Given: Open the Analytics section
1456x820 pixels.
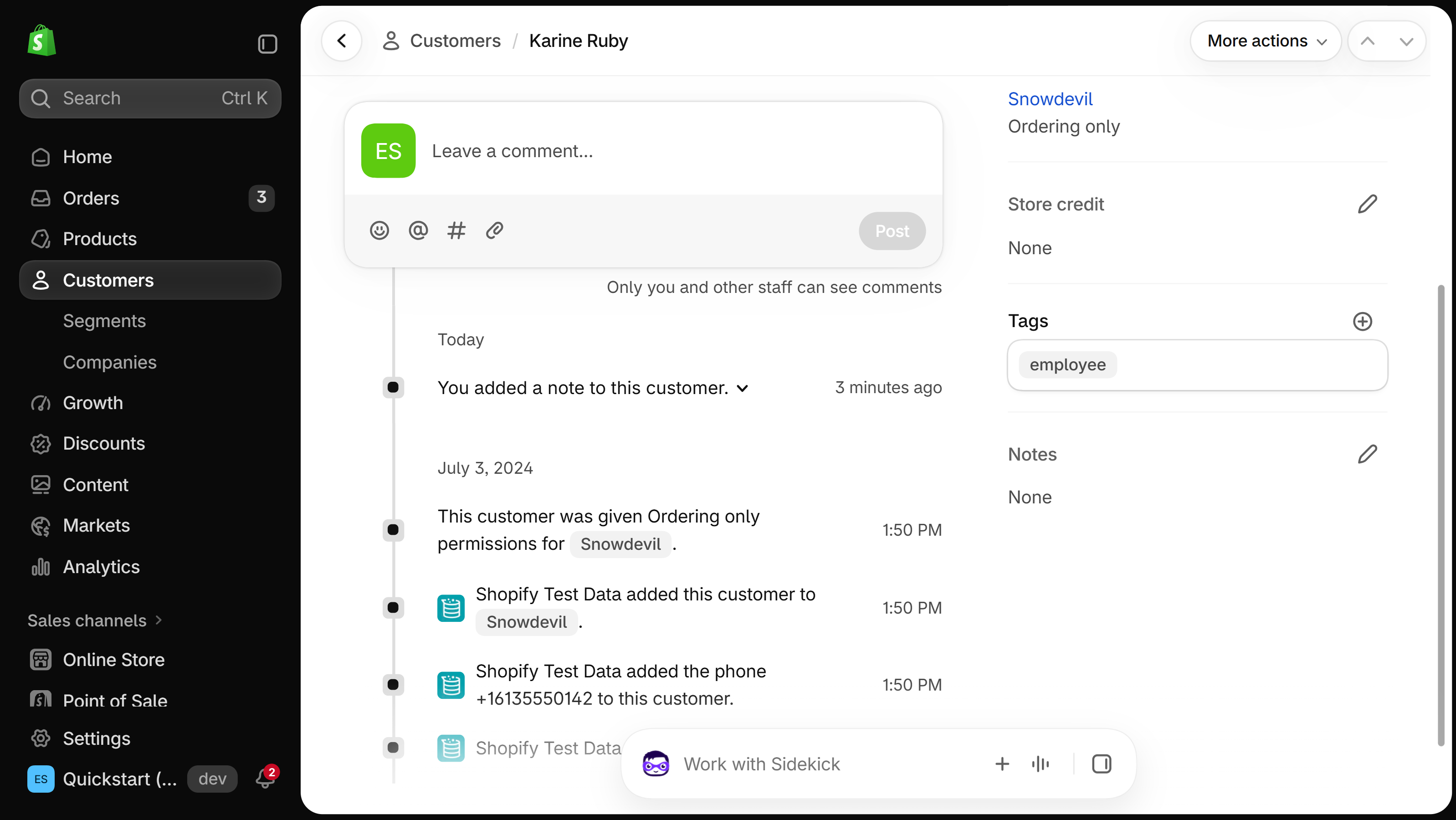Looking at the screenshot, I should point(150,566).
